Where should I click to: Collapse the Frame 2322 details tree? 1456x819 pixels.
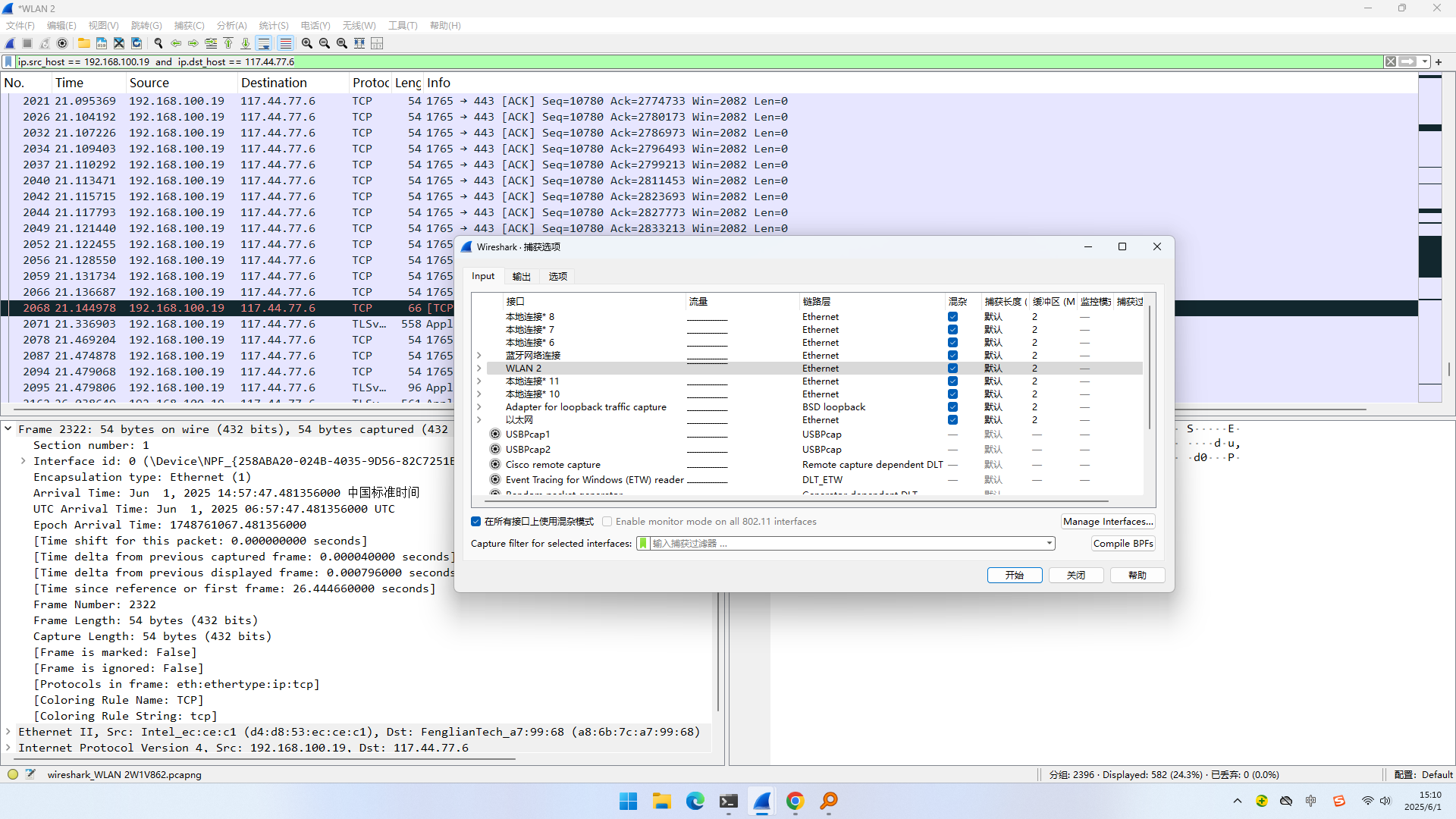click(x=8, y=429)
